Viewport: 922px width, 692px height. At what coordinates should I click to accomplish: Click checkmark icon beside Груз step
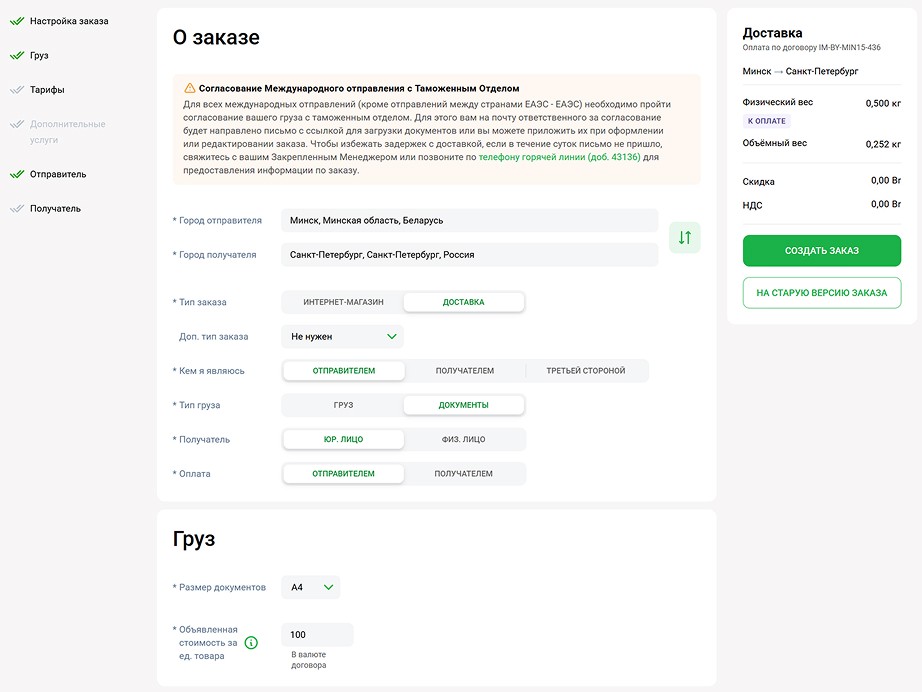click(17, 55)
